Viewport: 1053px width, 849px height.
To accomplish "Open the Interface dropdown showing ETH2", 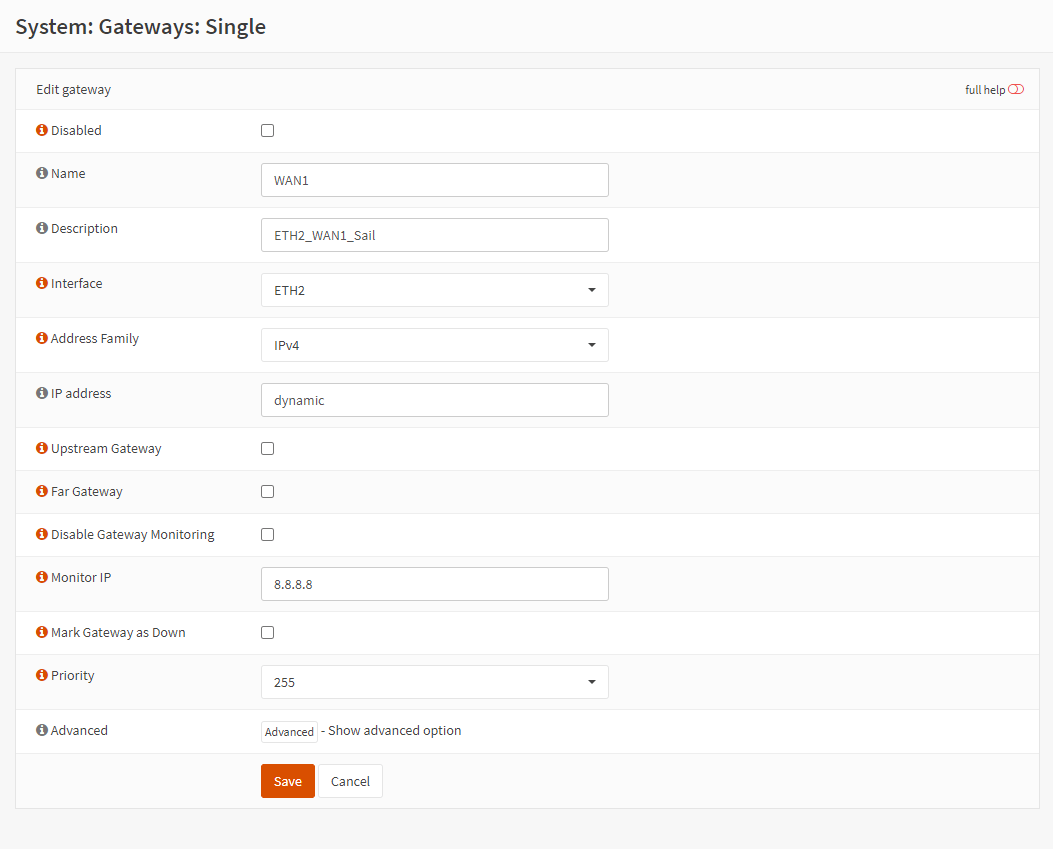I will [x=434, y=290].
